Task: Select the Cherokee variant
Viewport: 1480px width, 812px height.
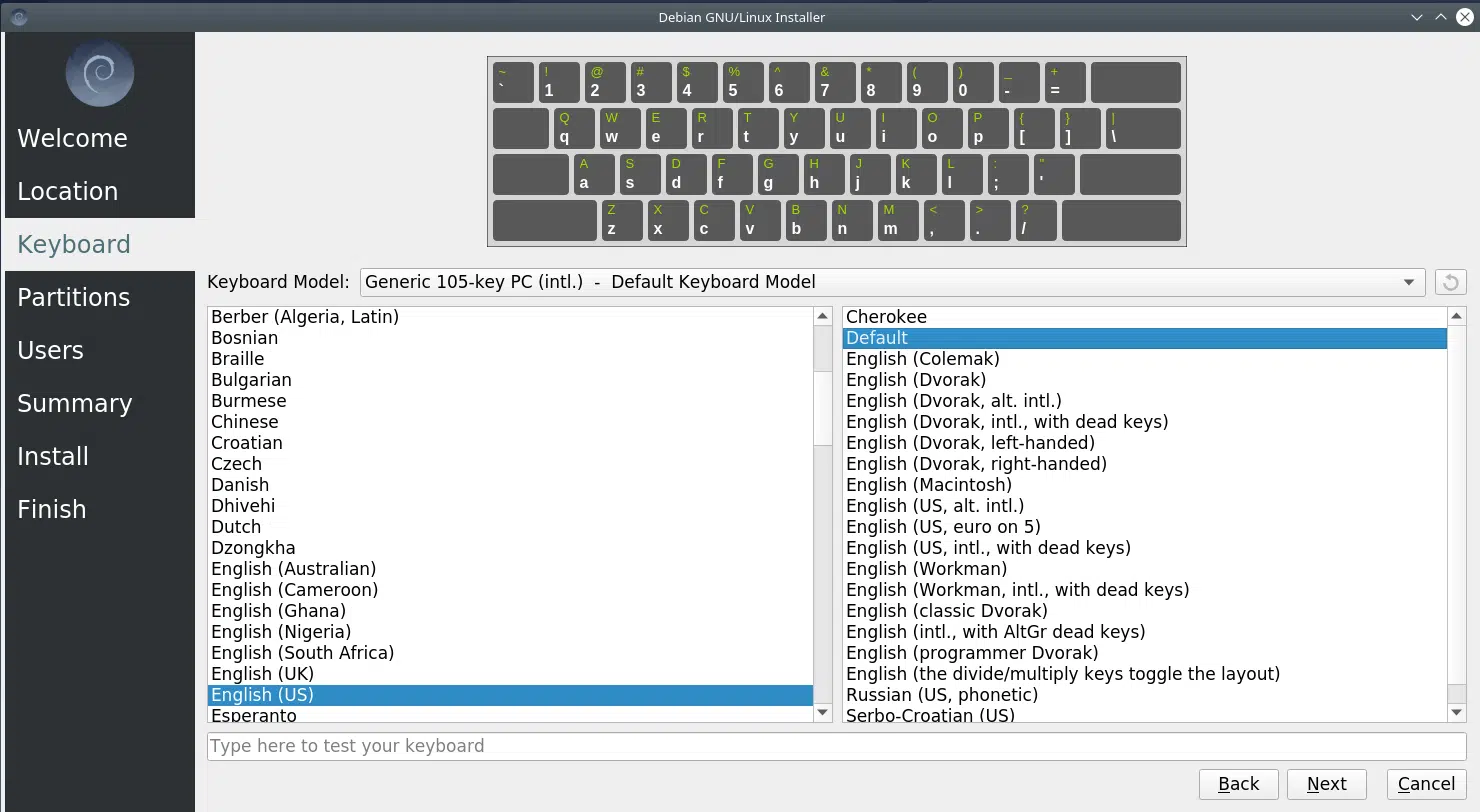Action: (1145, 317)
